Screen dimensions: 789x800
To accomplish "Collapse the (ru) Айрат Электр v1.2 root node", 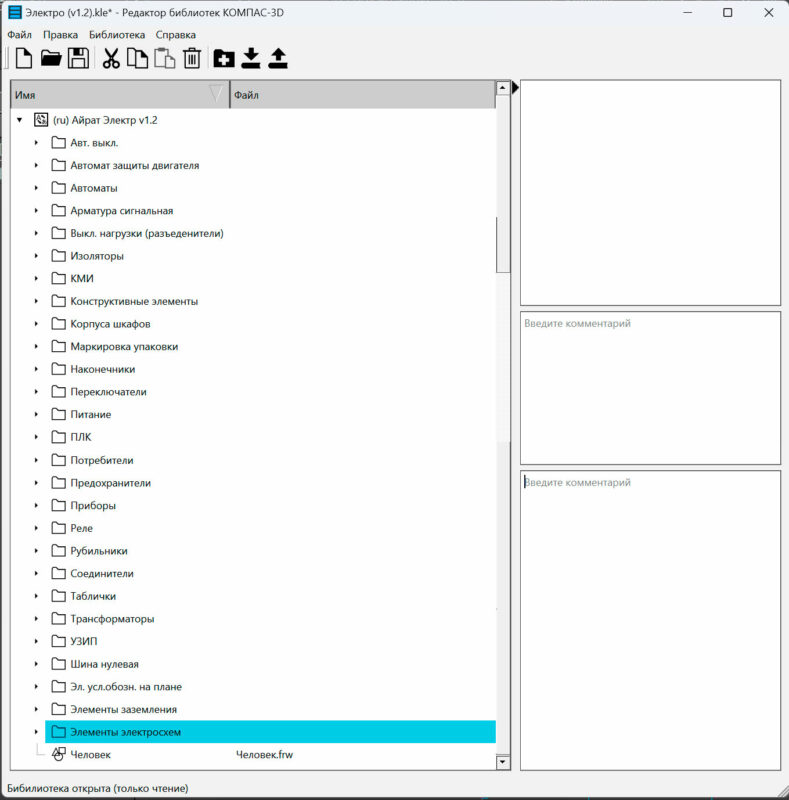I will tap(19, 120).
